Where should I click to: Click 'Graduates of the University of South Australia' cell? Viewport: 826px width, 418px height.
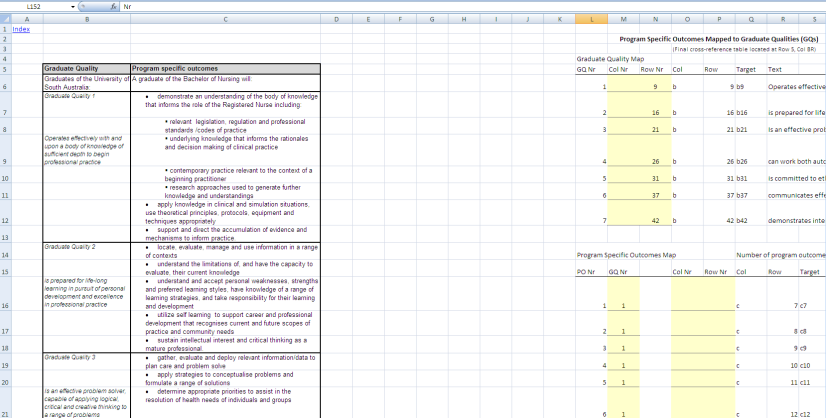coord(86,83)
